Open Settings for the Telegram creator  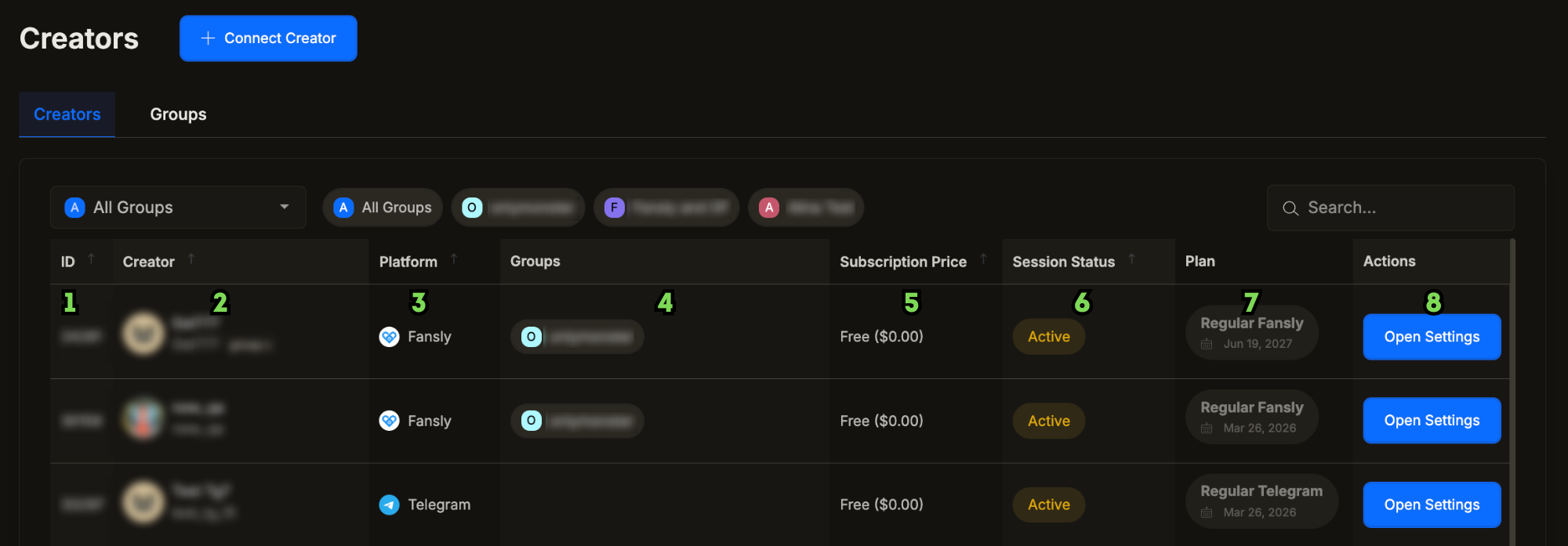pyautogui.click(x=1431, y=504)
